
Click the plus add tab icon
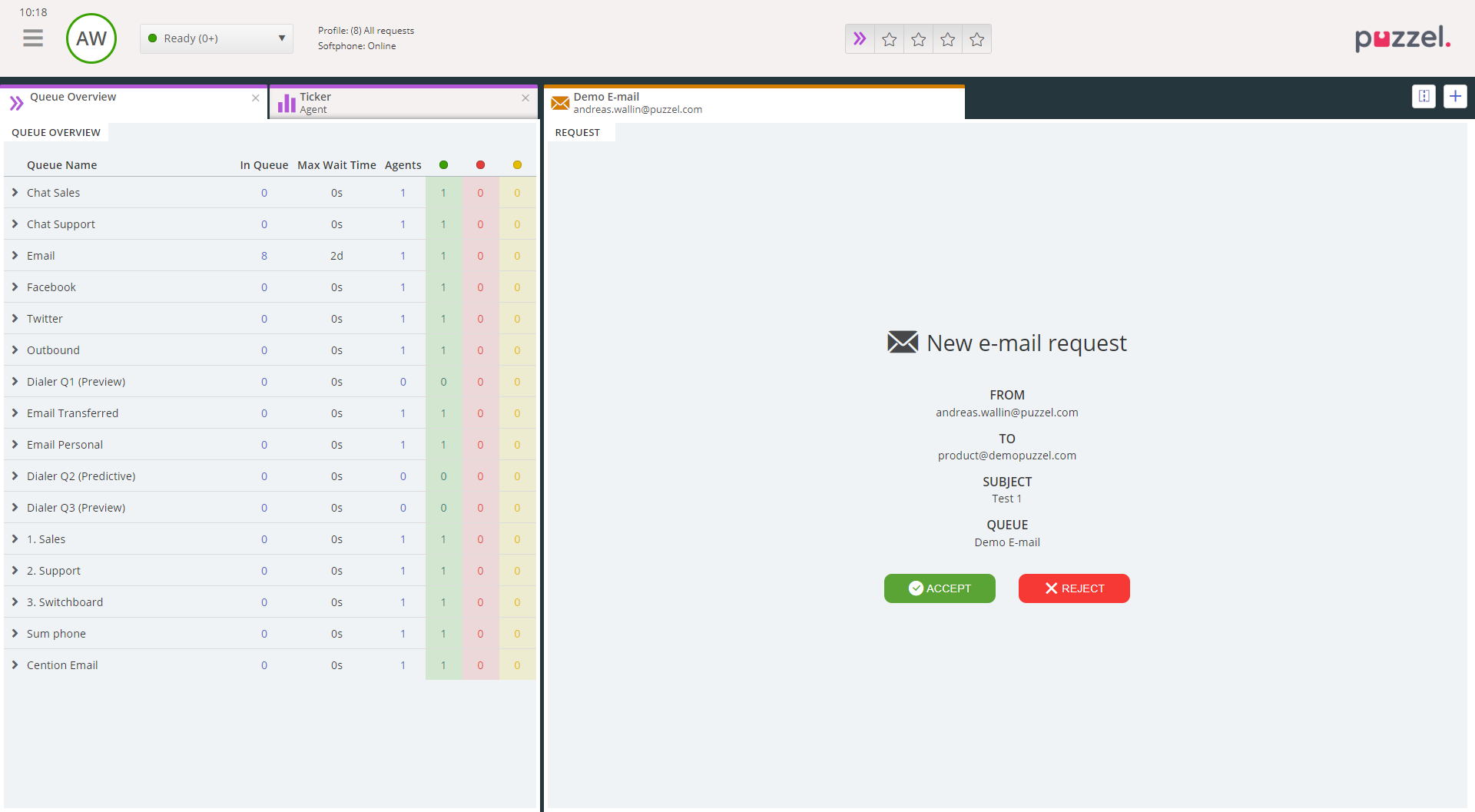1455,96
